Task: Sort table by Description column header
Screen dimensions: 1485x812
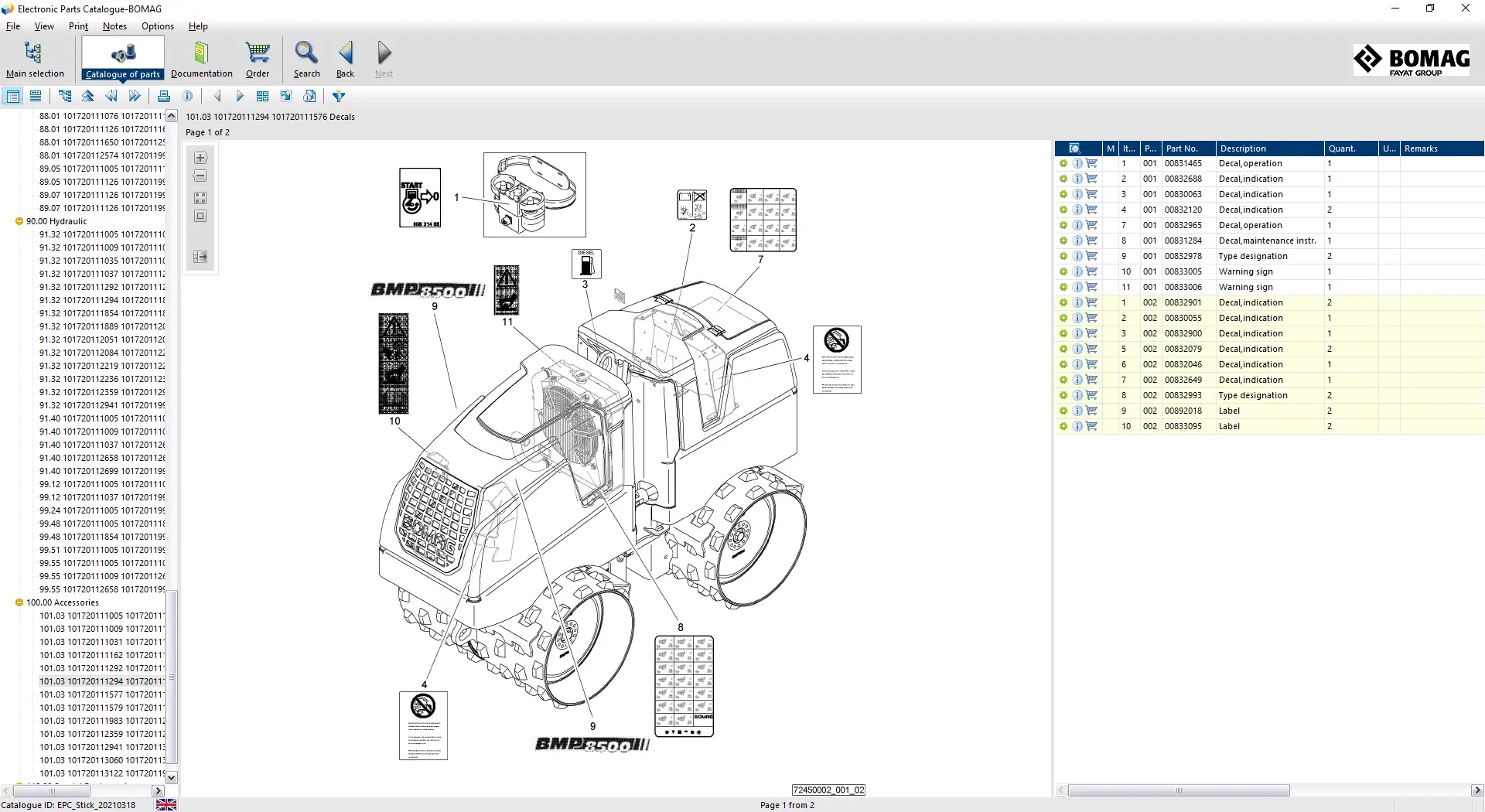Action: click(x=1270, y=148)
